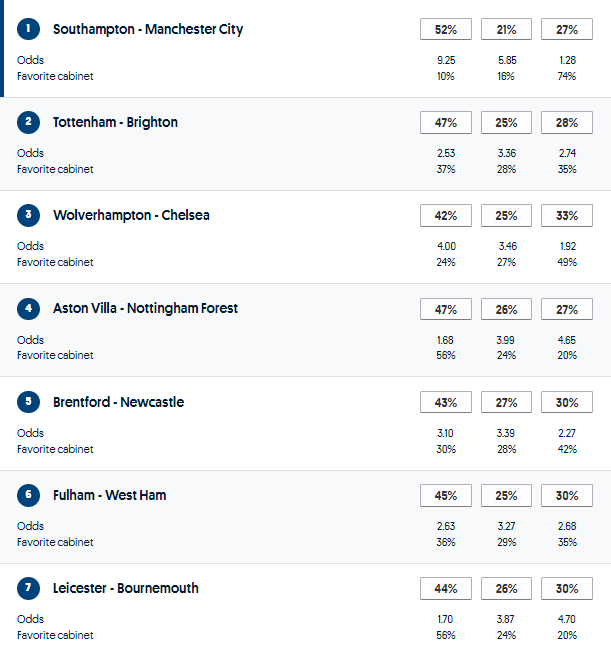Viewport: 611px width, 651px height.
Task: Open the Southampton - Manchester City match title
Action: pos(148,29)
